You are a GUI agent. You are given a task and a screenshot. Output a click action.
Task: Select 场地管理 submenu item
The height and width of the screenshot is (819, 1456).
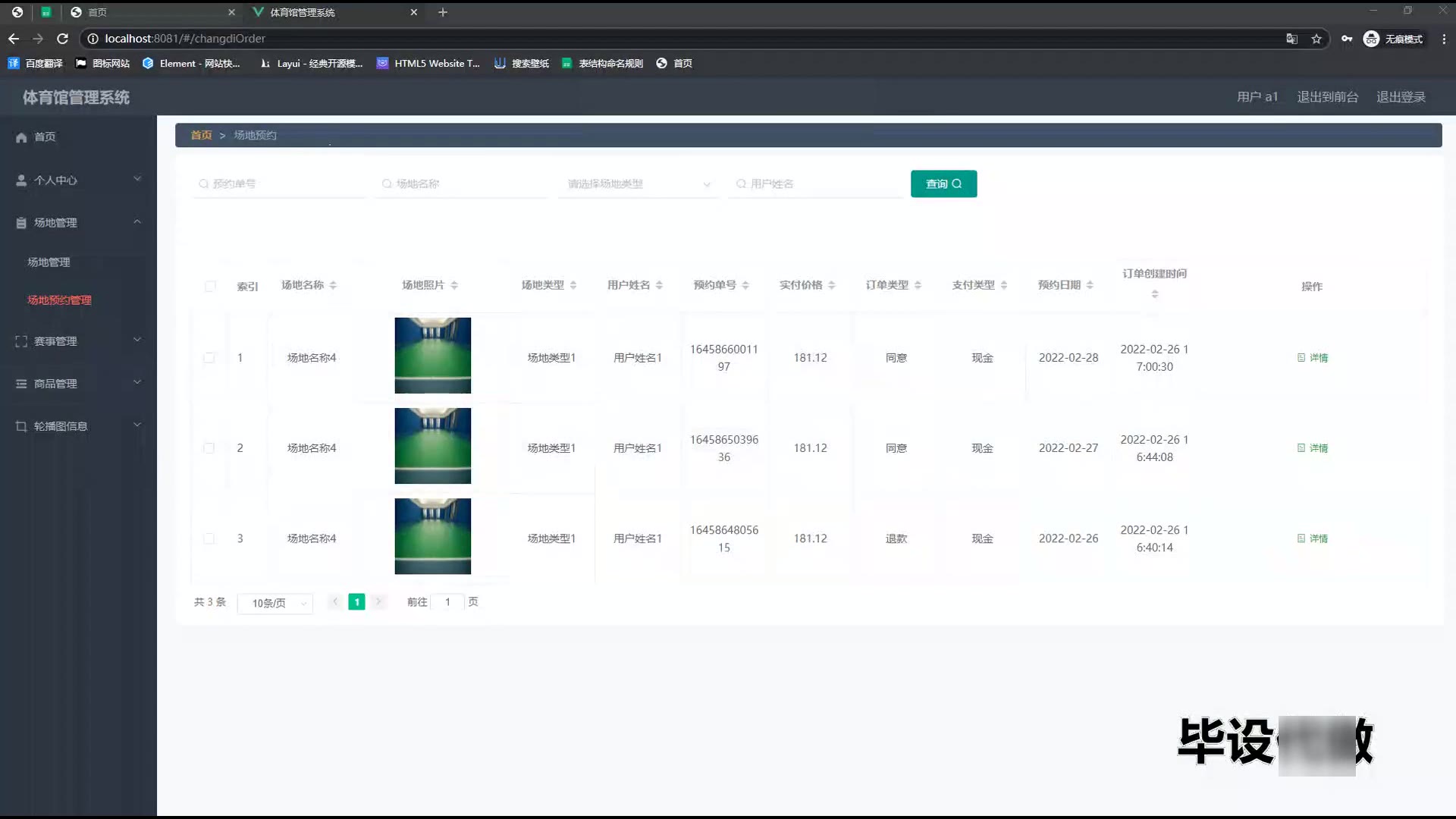point(49,262)
